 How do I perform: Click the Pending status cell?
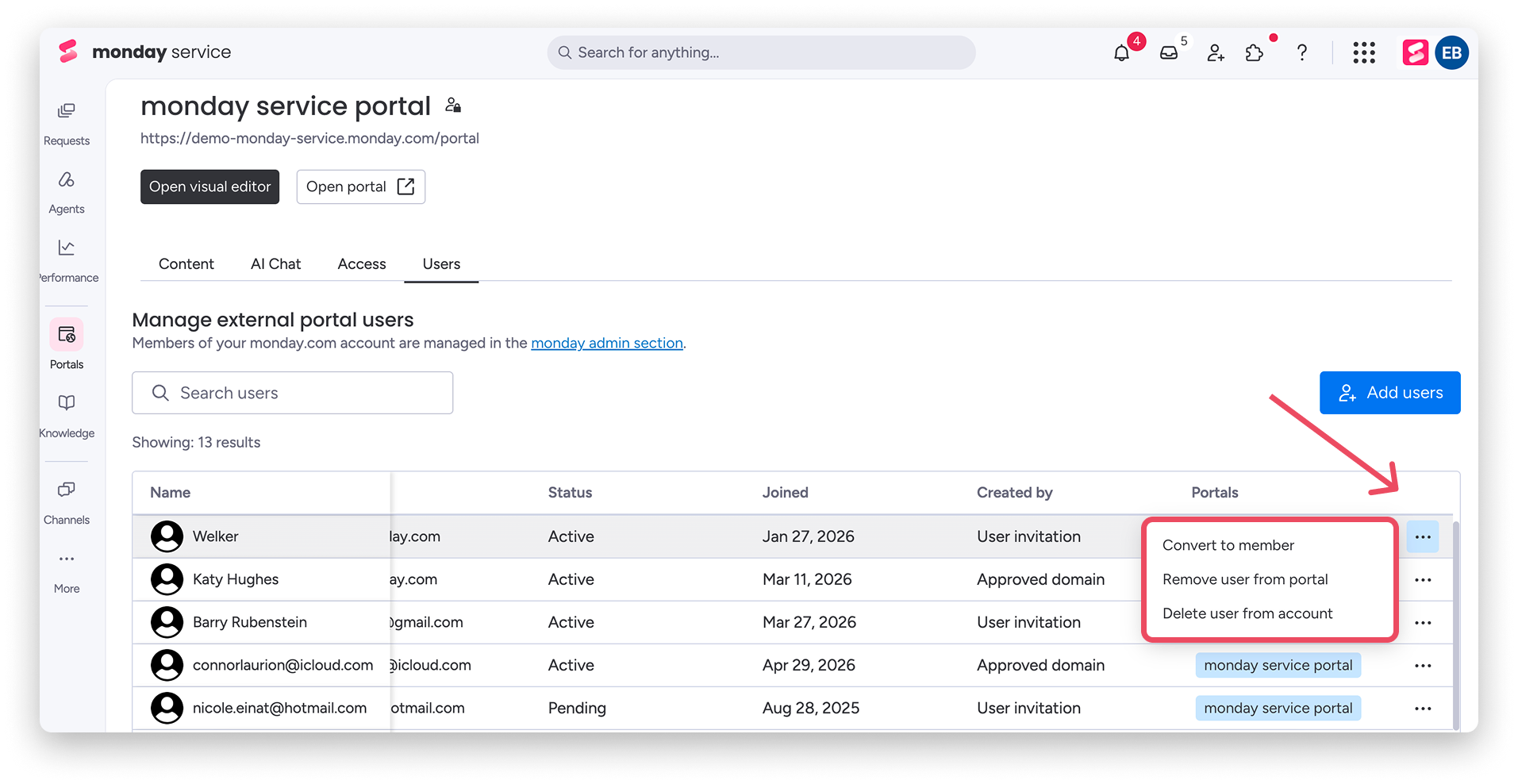click(x=577, y=708)
